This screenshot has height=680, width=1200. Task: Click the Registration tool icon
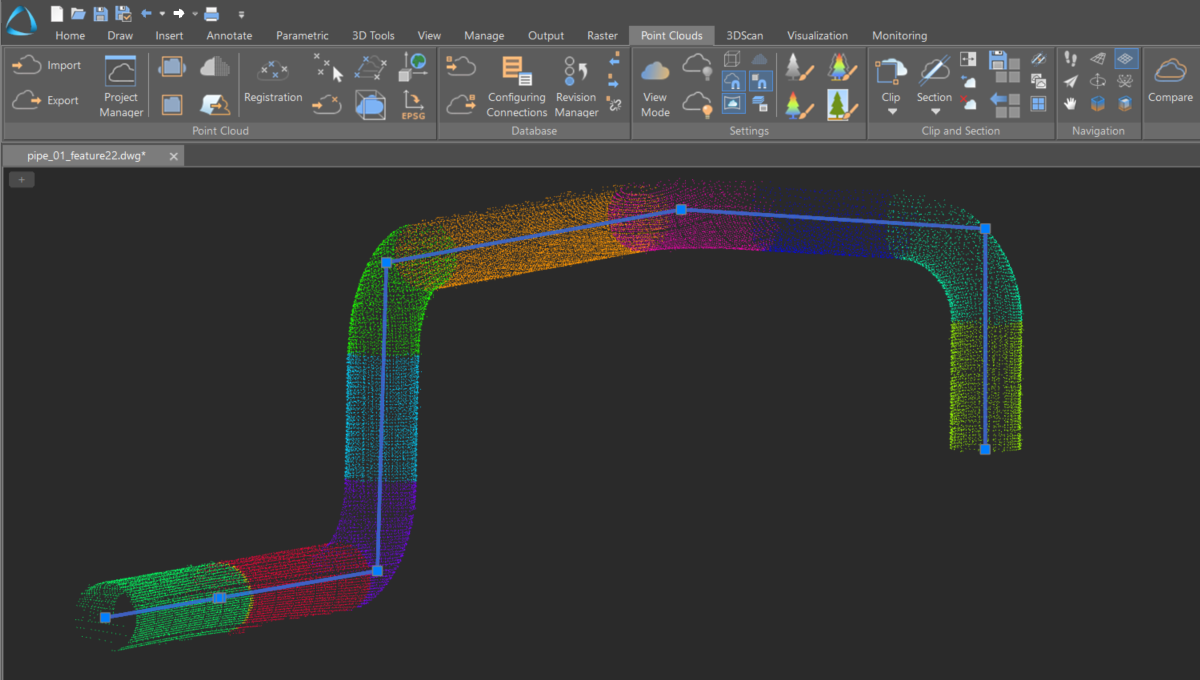coord(272,73)
